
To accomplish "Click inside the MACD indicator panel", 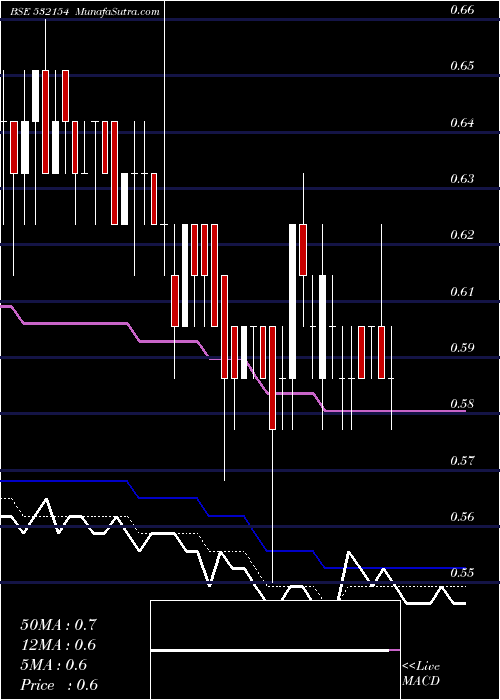I will pos(275,650).
